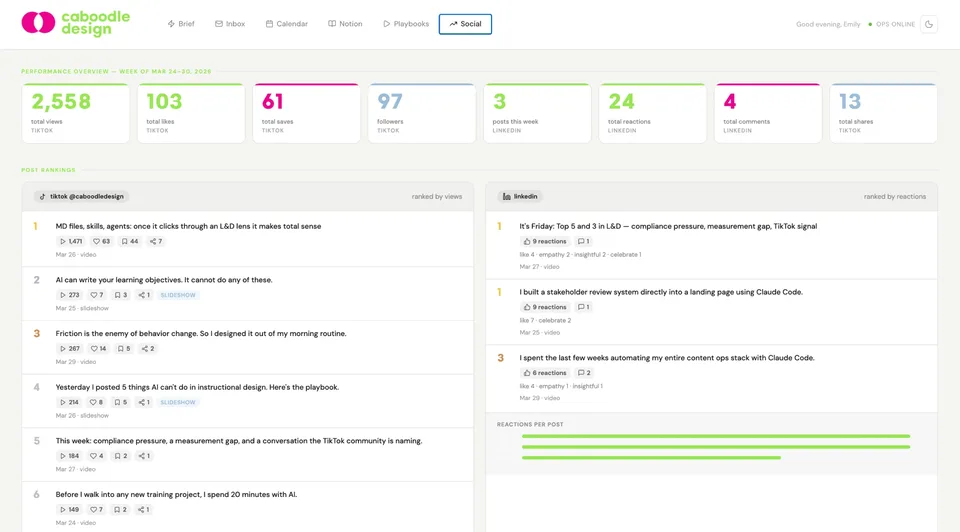Image resolution: width=960 pixels, height=532 pixels.
Task: Open the 'Friction is the enemy' post
Action: click(x=201, y=334)
